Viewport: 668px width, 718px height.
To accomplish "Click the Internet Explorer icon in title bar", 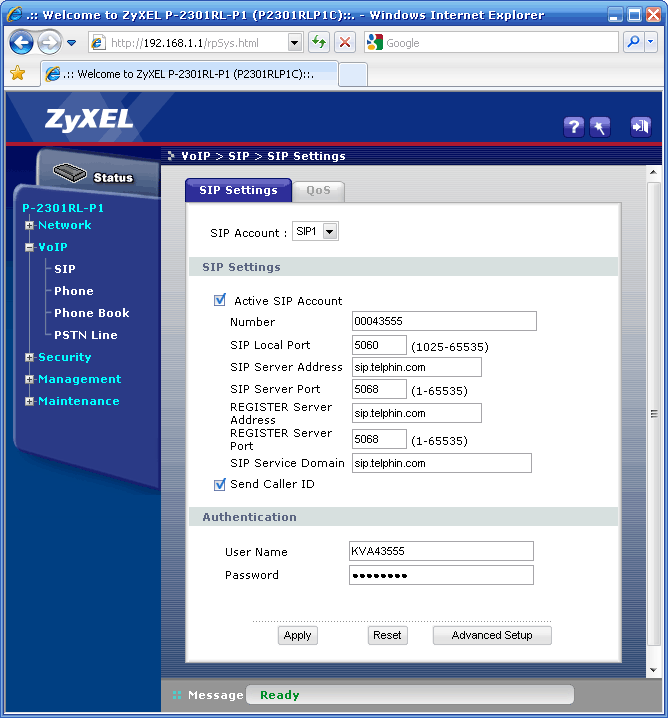I will pyautogui.click(x=15, y=14).
